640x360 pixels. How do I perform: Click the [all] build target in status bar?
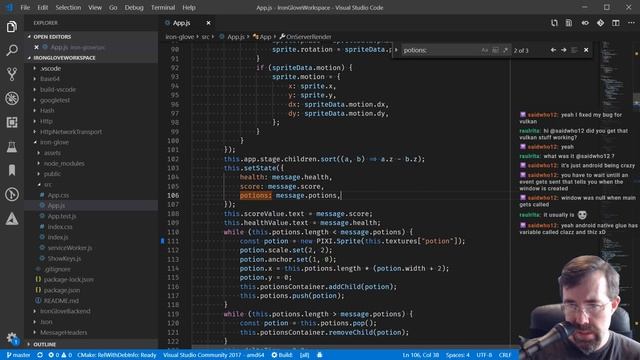[x=304, y=355]
